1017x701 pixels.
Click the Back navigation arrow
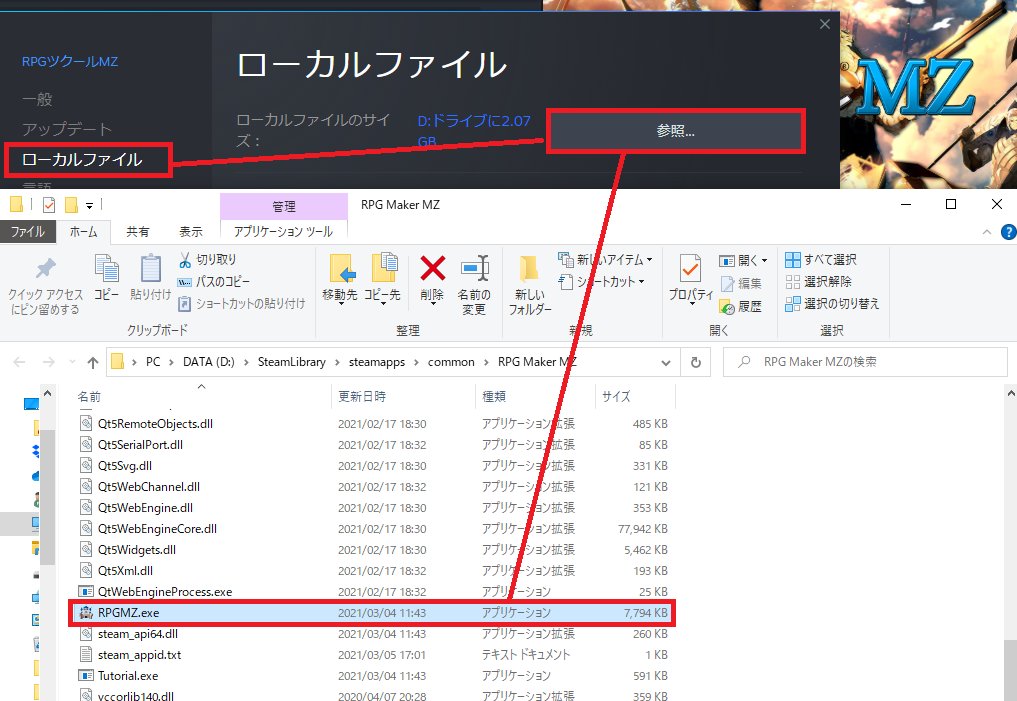19,362
